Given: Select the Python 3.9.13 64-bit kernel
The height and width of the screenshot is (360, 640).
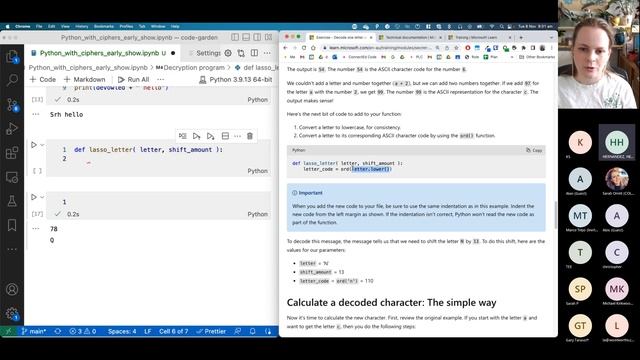Looking at the screenshot, I should [236, 79].
